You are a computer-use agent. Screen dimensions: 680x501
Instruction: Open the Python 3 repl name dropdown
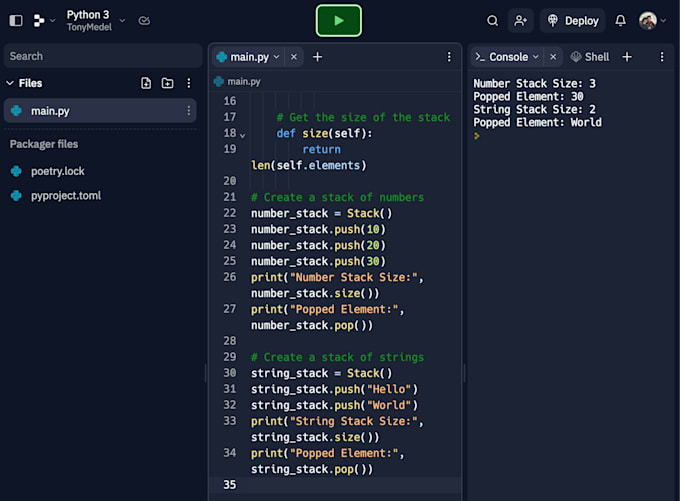click(x=122, y=20)
